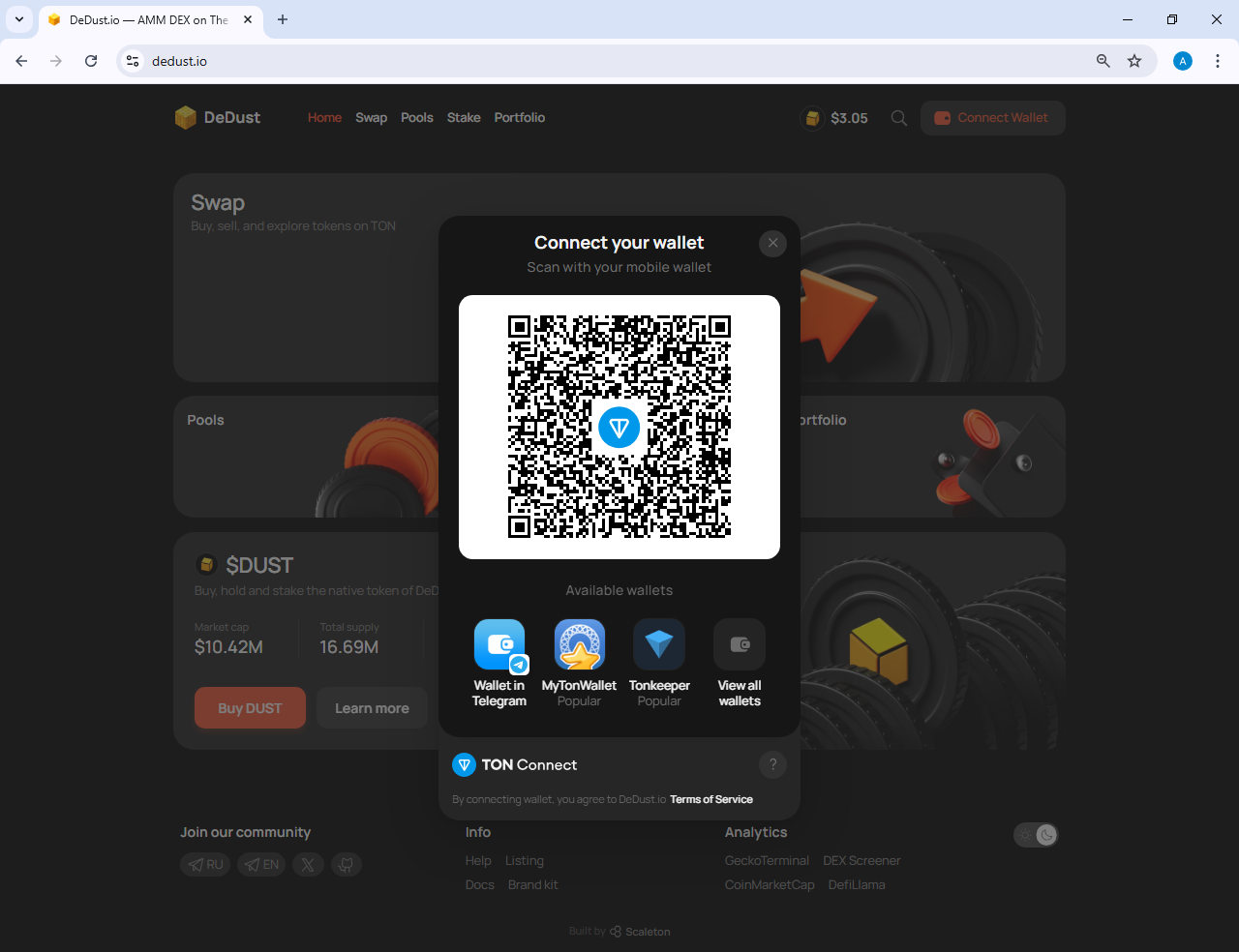Open the GitHub community link

(347, 864)
